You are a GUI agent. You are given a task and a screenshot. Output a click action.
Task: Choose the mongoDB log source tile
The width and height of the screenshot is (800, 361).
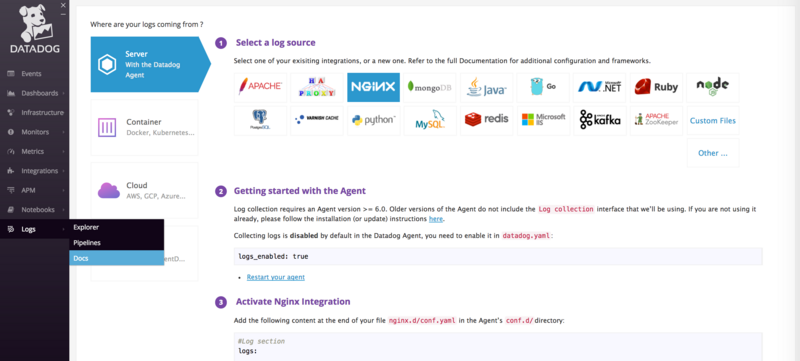coord(430,87)
